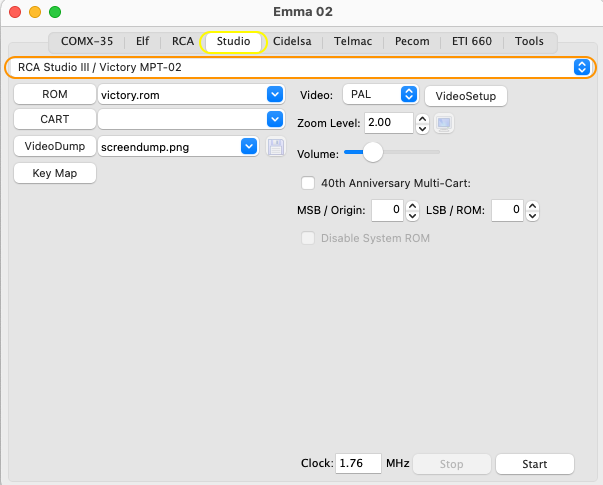Increase Zoom Level with up arrow
This screenshot has width=603, height=485.
pyautogui.click(x=422, y=119)
